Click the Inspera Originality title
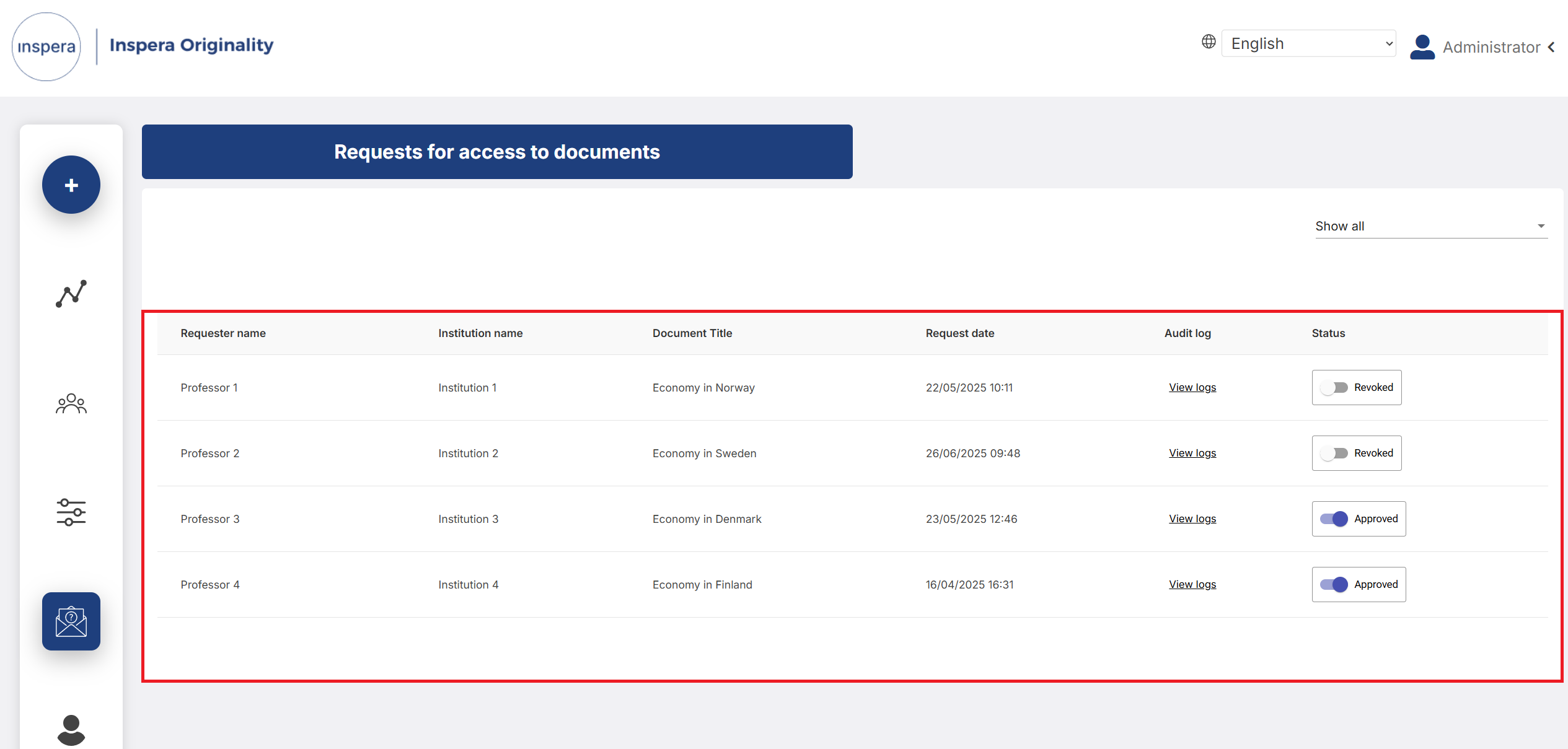Image resolution: width=1568 pixels, height=749 pixels. tap(192, 45)
